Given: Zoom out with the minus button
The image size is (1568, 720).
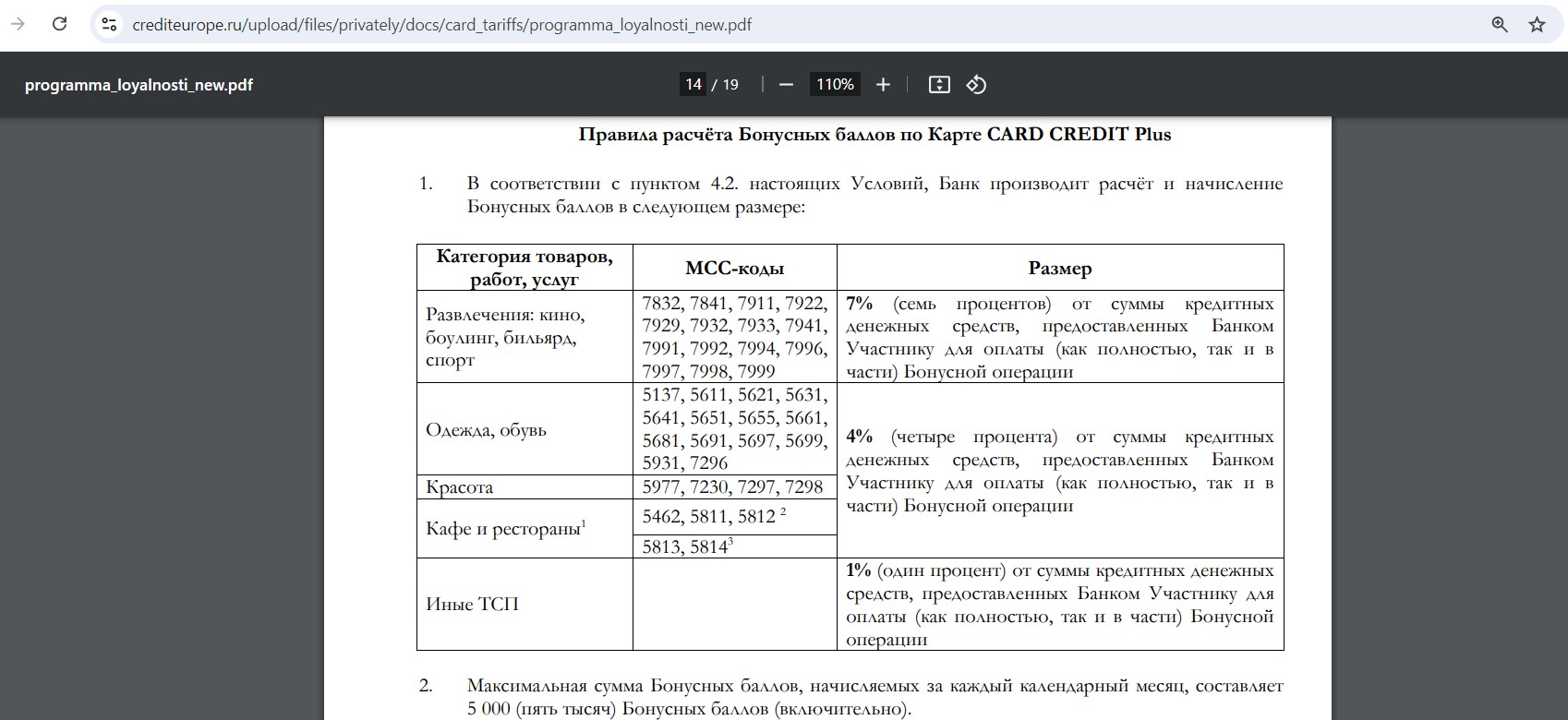Looking at the screenshot, I should click(786, 85).
